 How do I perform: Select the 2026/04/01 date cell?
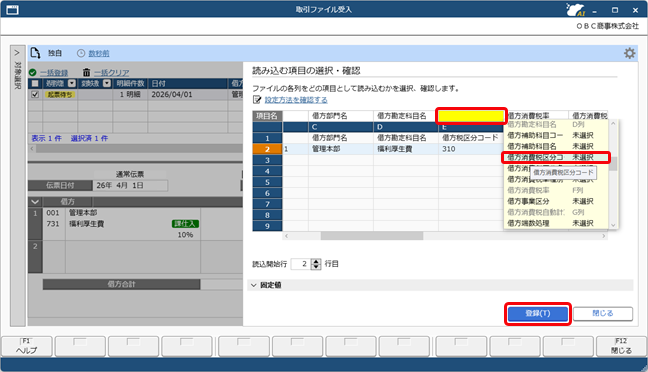[x=188, y=94]
